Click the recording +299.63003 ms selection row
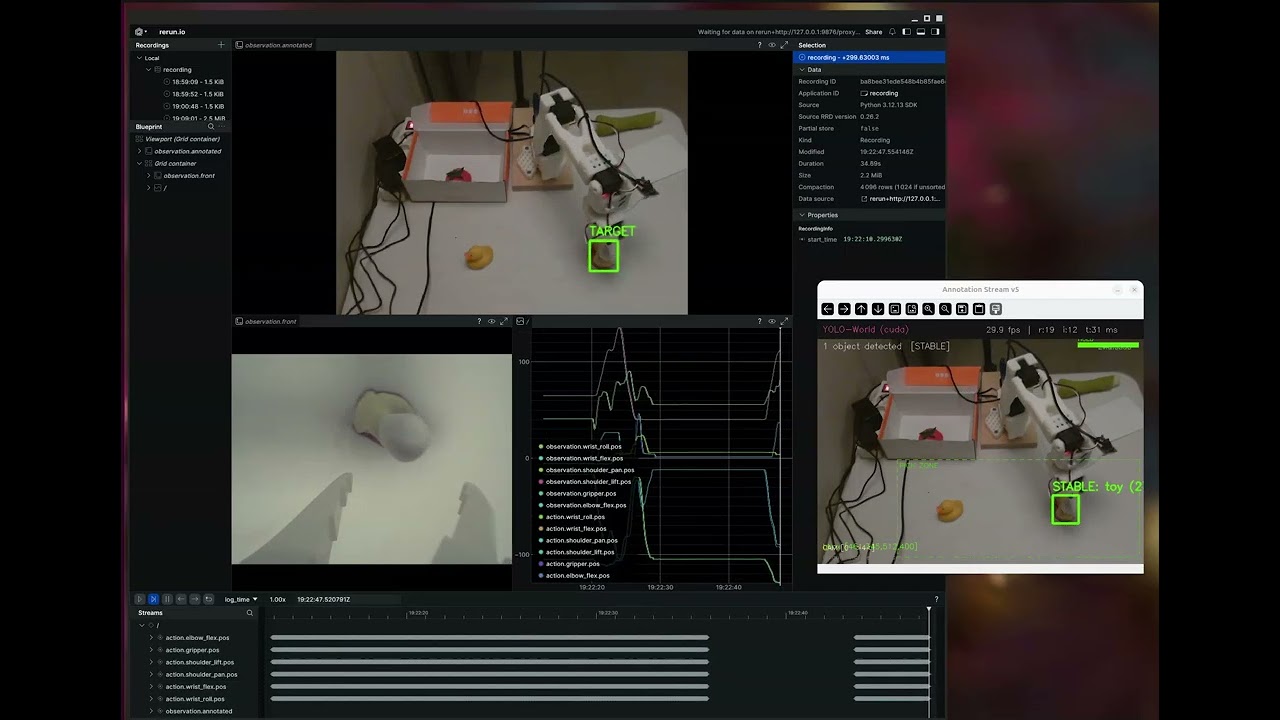The image size is (1280, 720). click(869, 57)
